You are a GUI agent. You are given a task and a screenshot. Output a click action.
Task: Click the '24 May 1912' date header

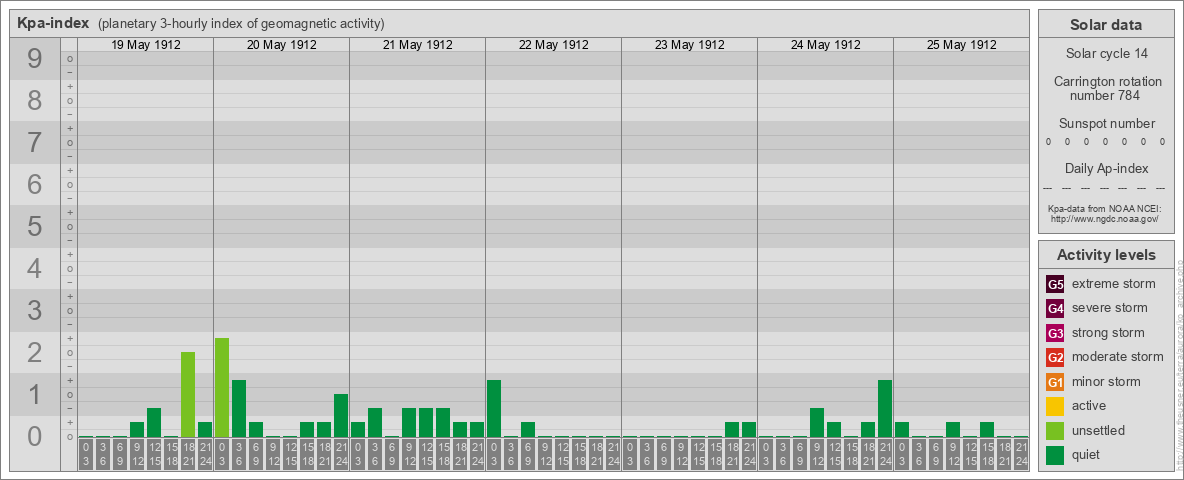pyautogui.click(x=825, y=45)
